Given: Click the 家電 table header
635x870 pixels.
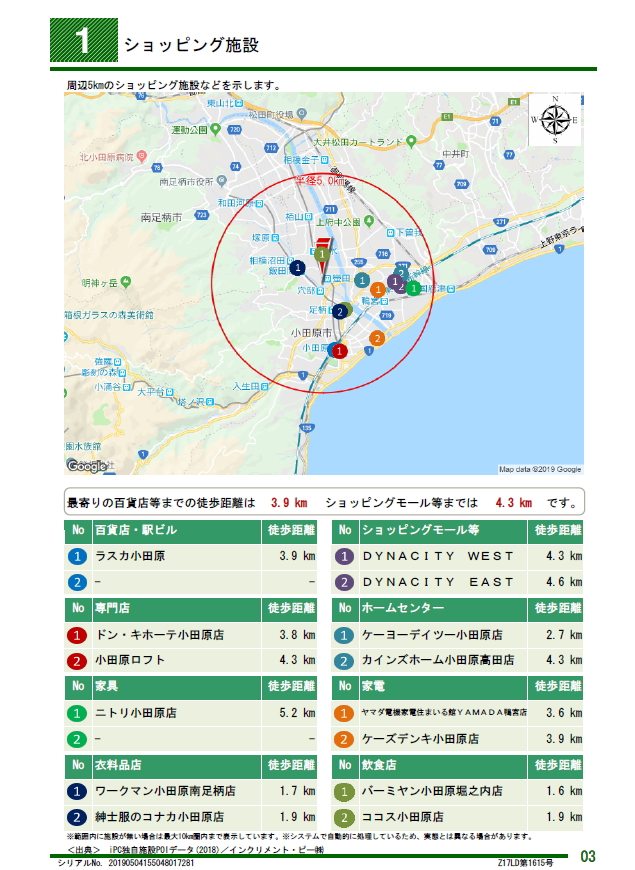Looking at the screenshot, I should 373,686.
